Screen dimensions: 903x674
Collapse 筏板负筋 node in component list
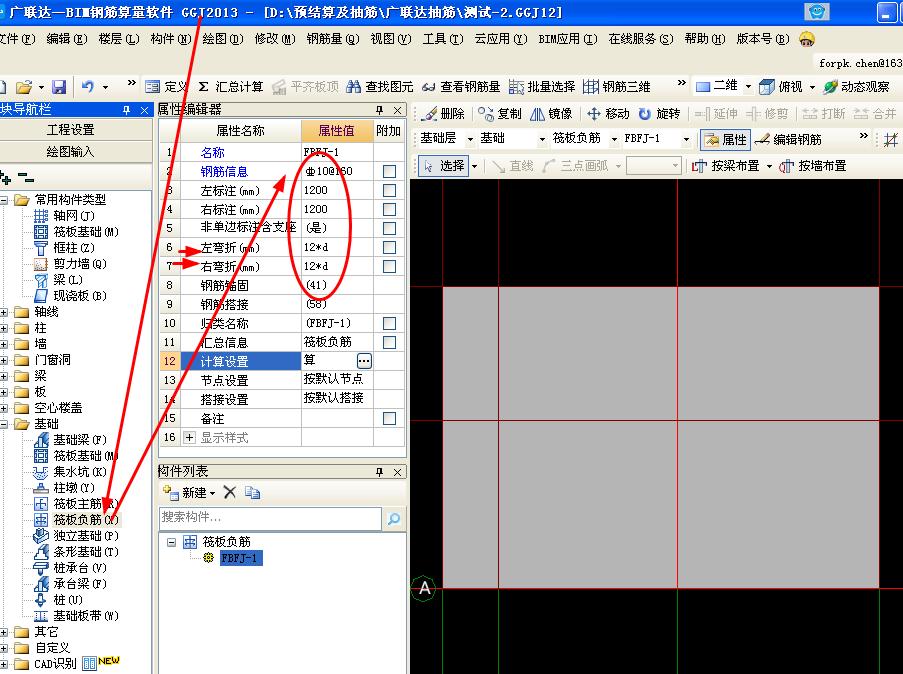point(171,542)
